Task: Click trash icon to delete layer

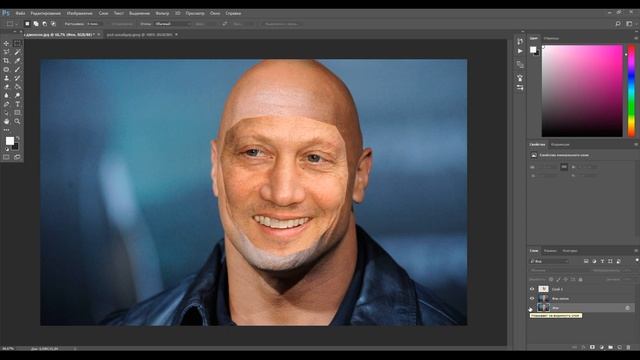Action: tap(628, 347)
